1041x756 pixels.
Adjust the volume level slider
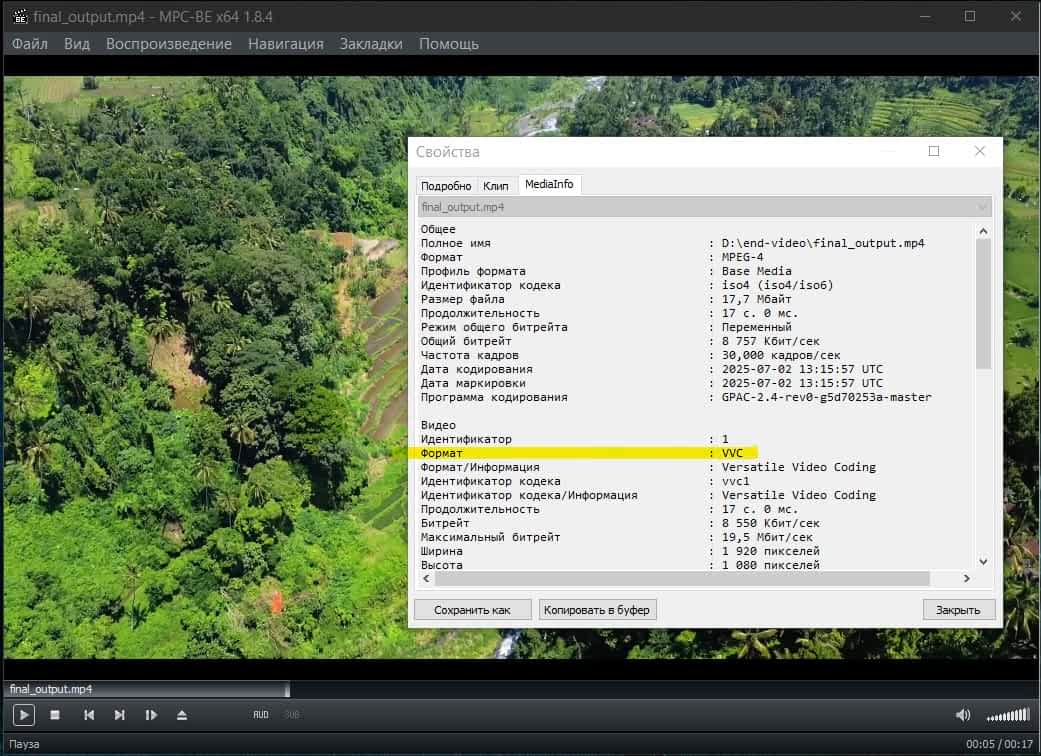1007,715
